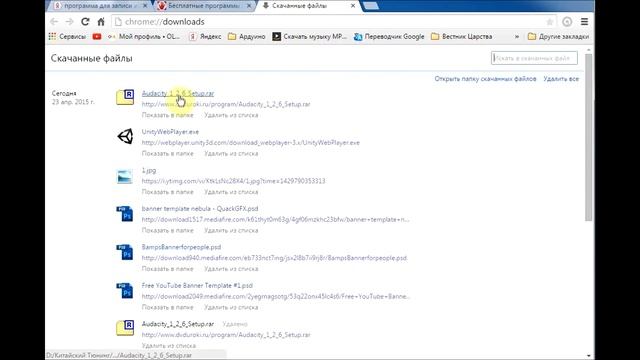This screenshot has height=360, width=640.
Task: Open the Сервисы apps shortcut
Action: coord(67,36)
